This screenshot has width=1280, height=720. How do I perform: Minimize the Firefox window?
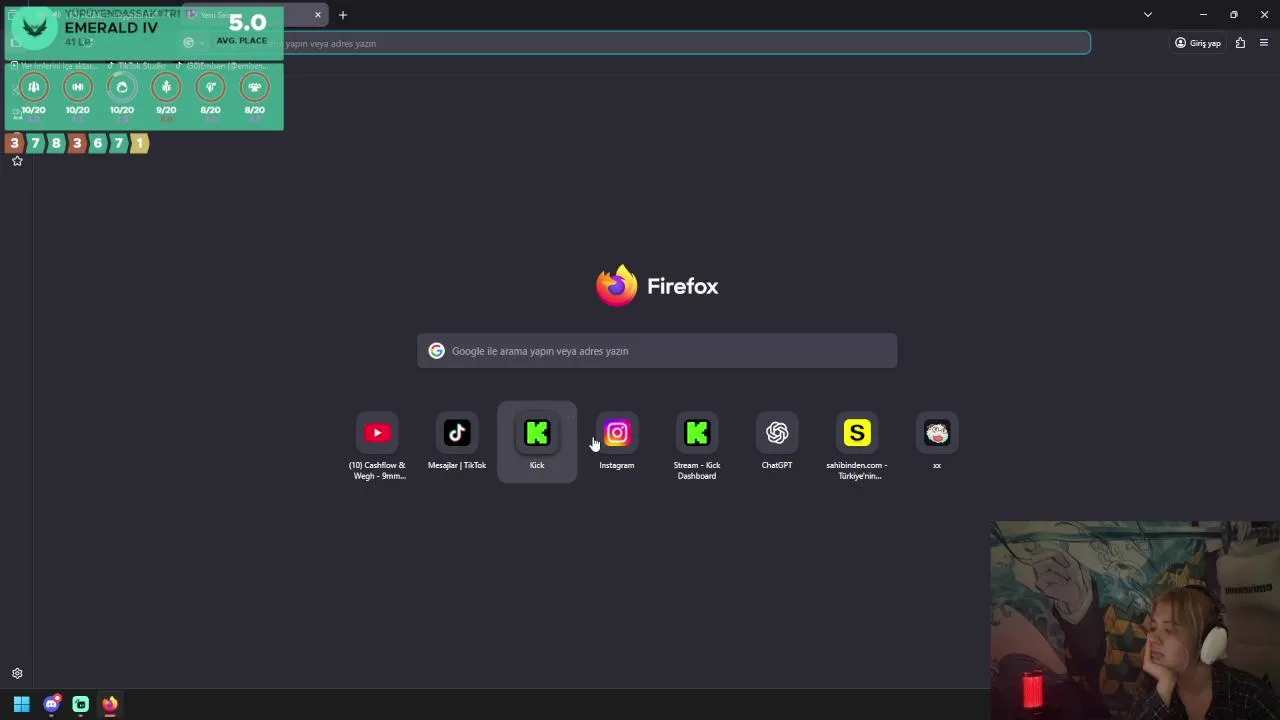click(x=1203, y=15)
